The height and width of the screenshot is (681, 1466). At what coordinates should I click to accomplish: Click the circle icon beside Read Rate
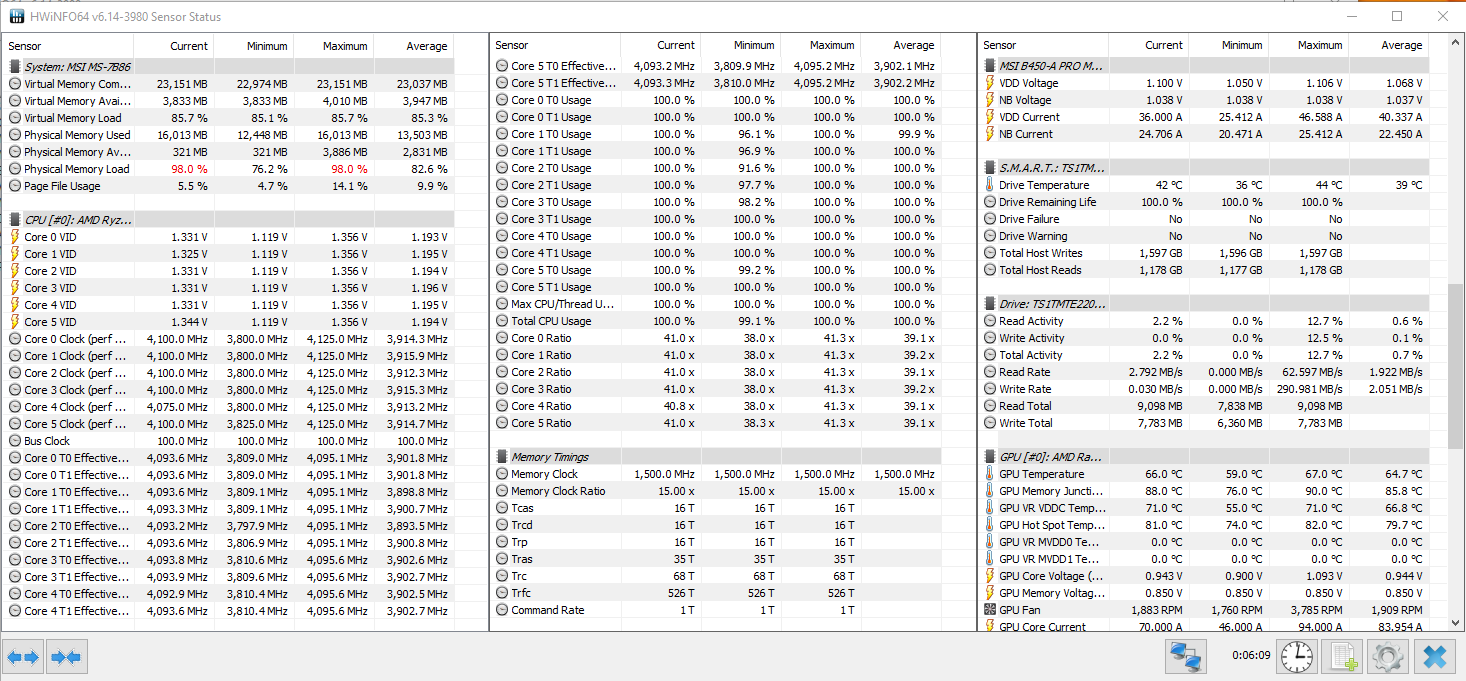tap(990, 372)
